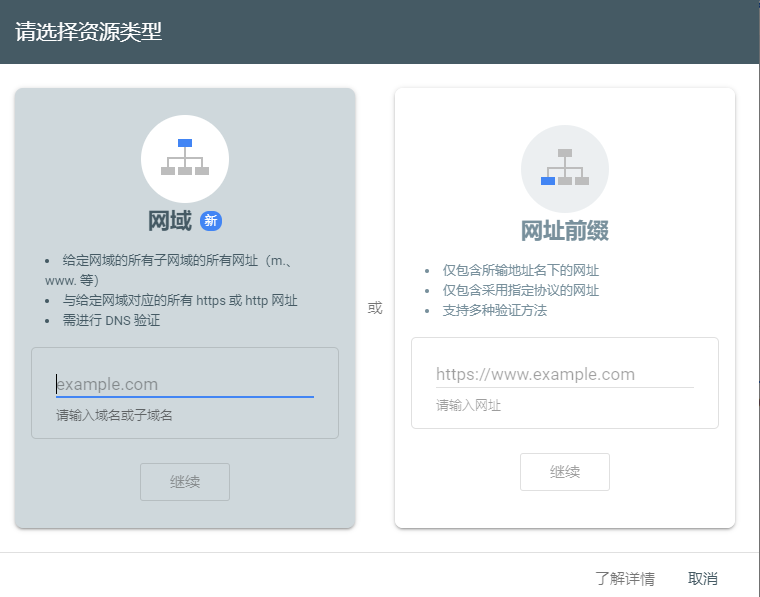Viewport: 760px width, 597px height.
Task: Click the https://www.example.com URL input field
Action: [x=565, y=374]
